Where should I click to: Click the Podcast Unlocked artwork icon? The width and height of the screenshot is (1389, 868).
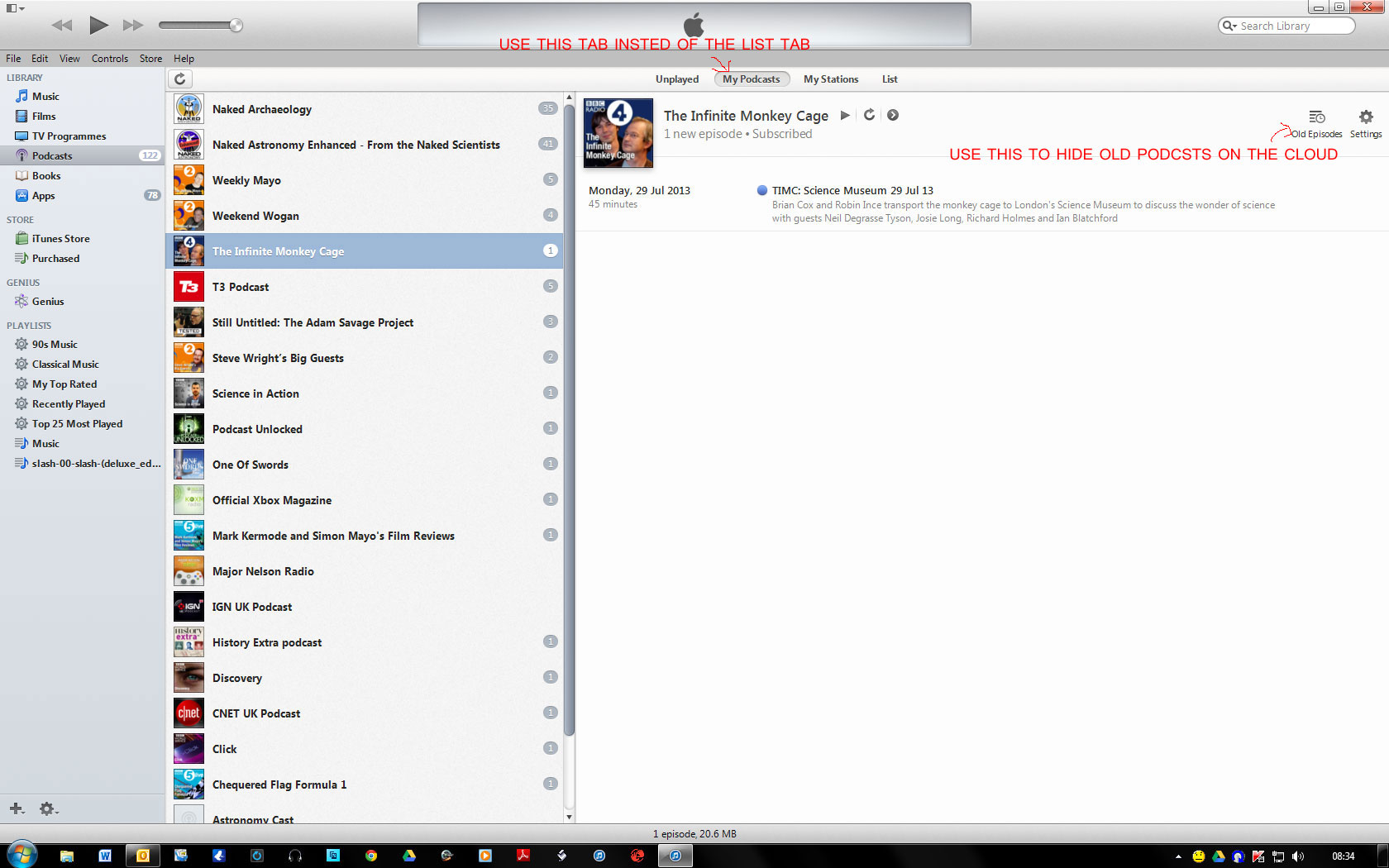(x=189, y=429)
